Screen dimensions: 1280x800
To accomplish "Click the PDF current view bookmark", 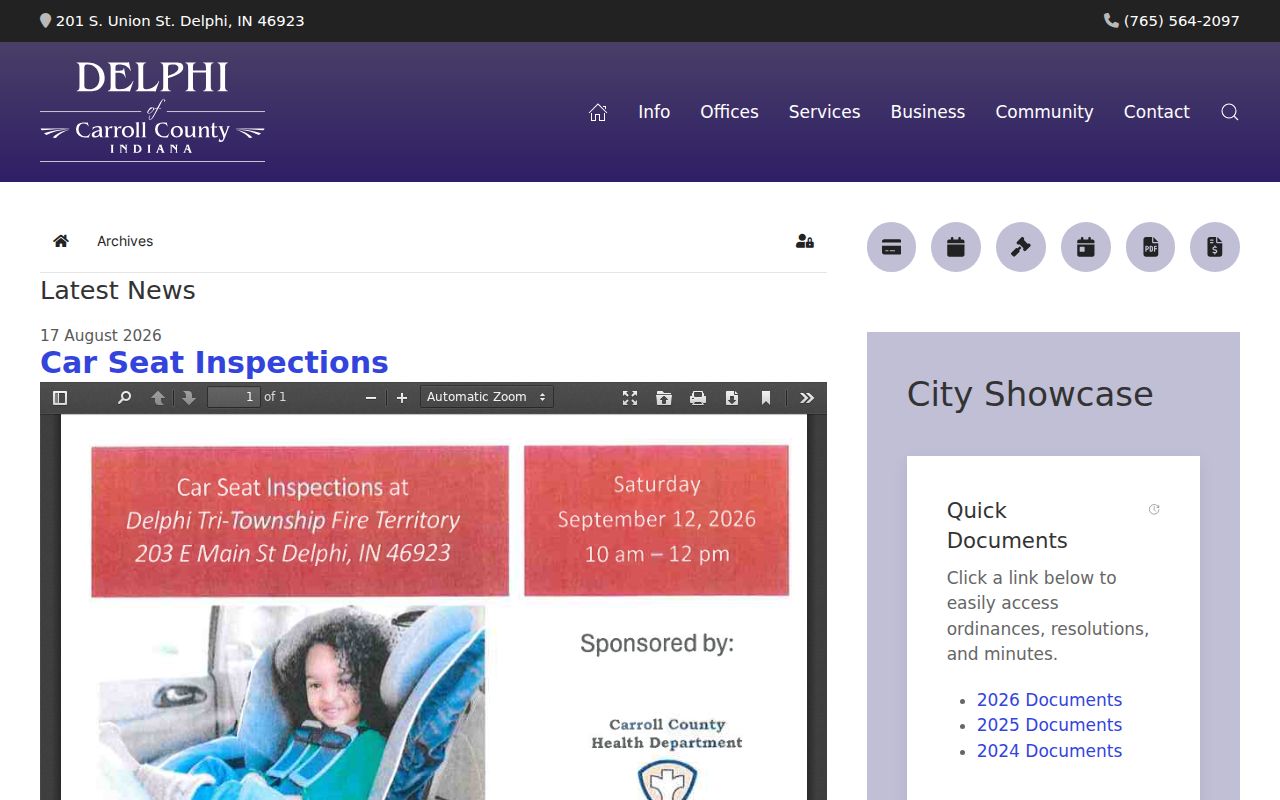I will click(766, 398).
